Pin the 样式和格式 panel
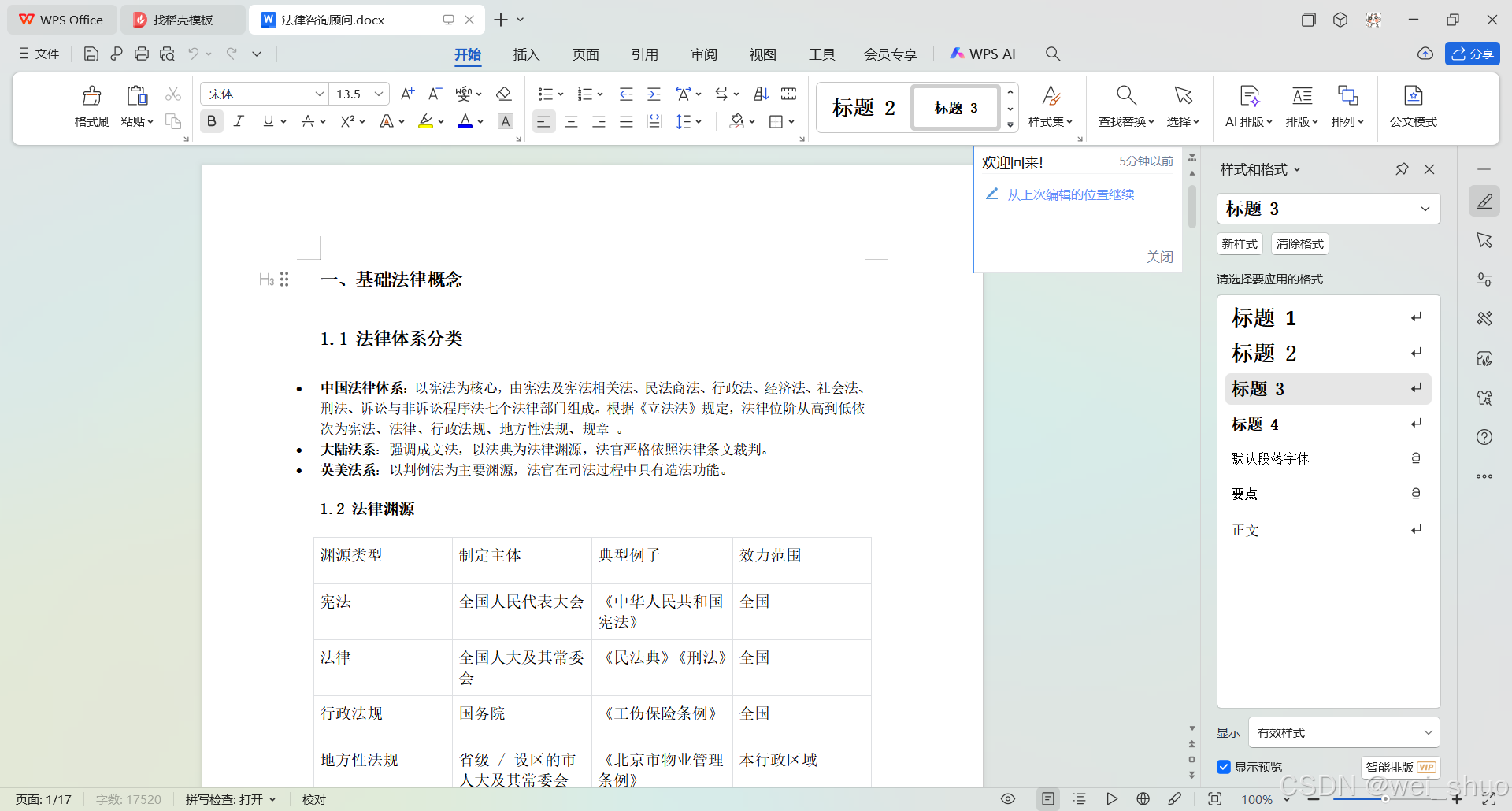Image resolution: width=1512 pixels, height=811 pixels. [x=1402, y=168]
